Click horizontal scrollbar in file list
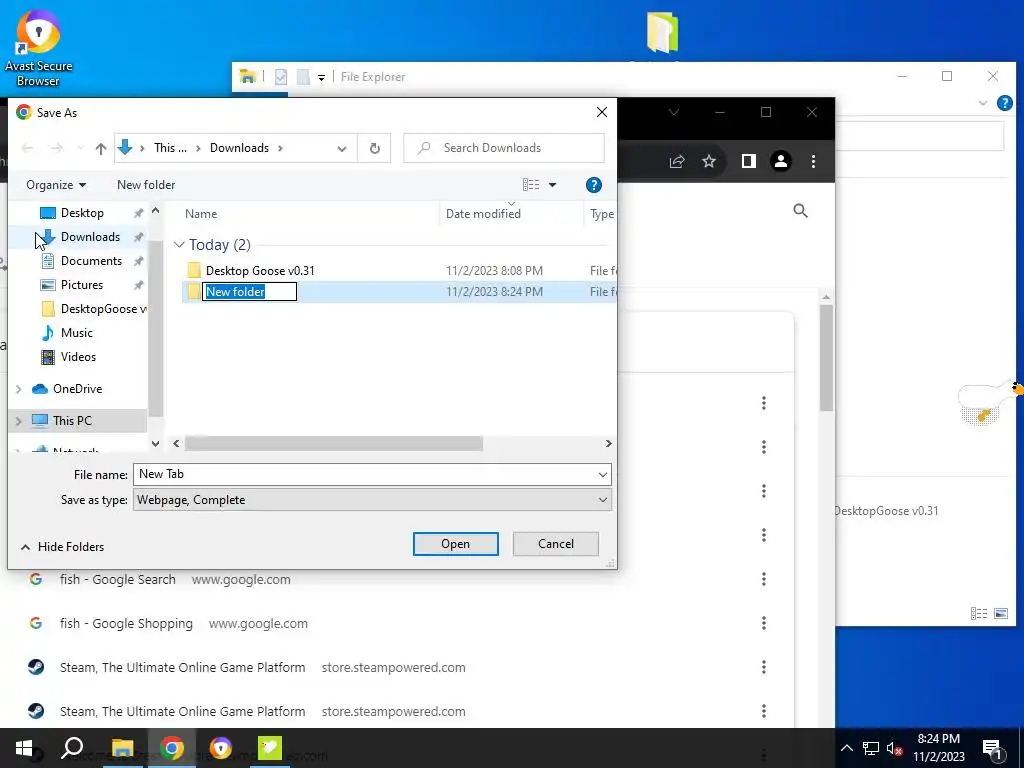This screenshot has height=768, width=1024. (334, 444)
